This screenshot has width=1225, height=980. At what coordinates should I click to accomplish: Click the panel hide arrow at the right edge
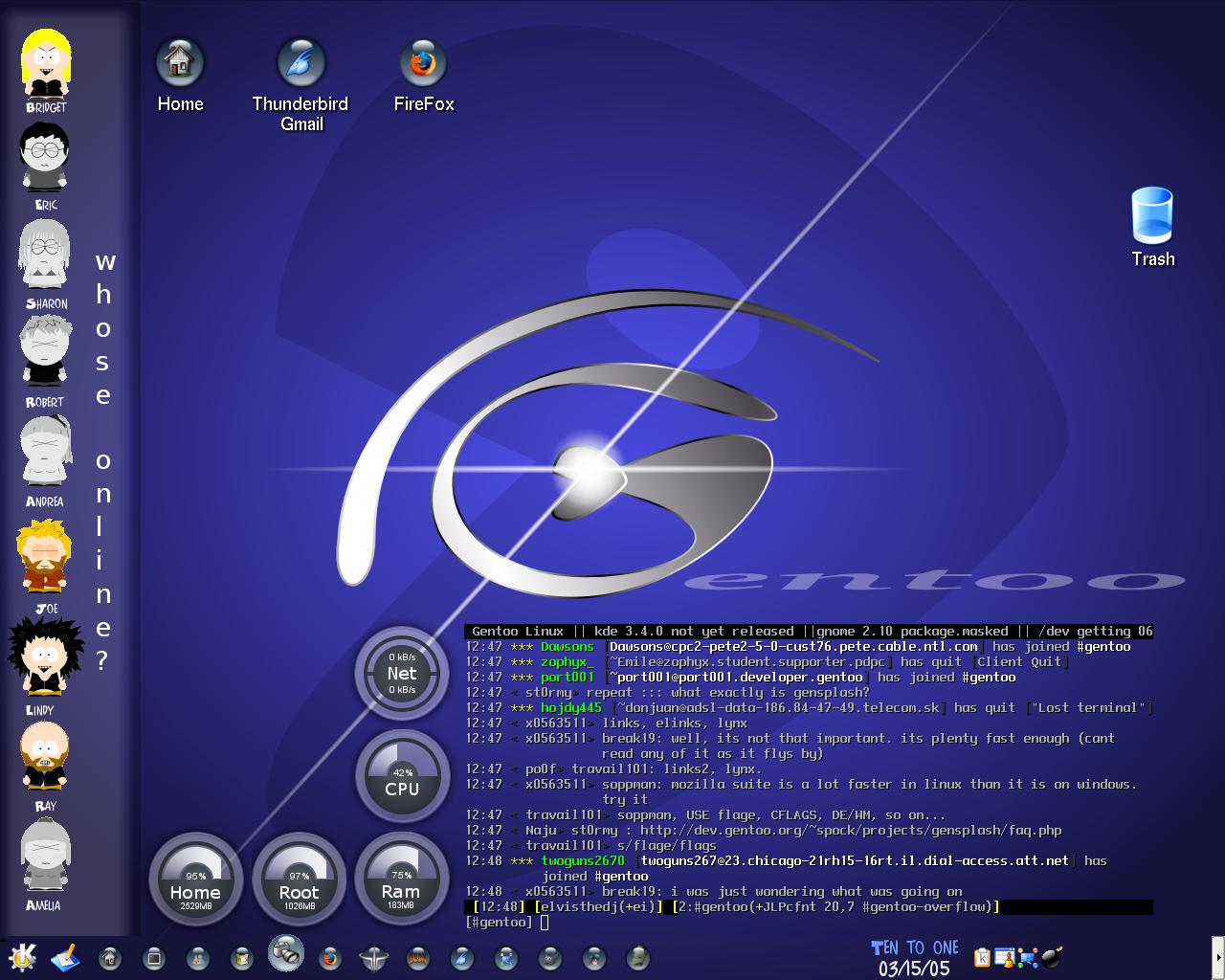coord(1218,957)
